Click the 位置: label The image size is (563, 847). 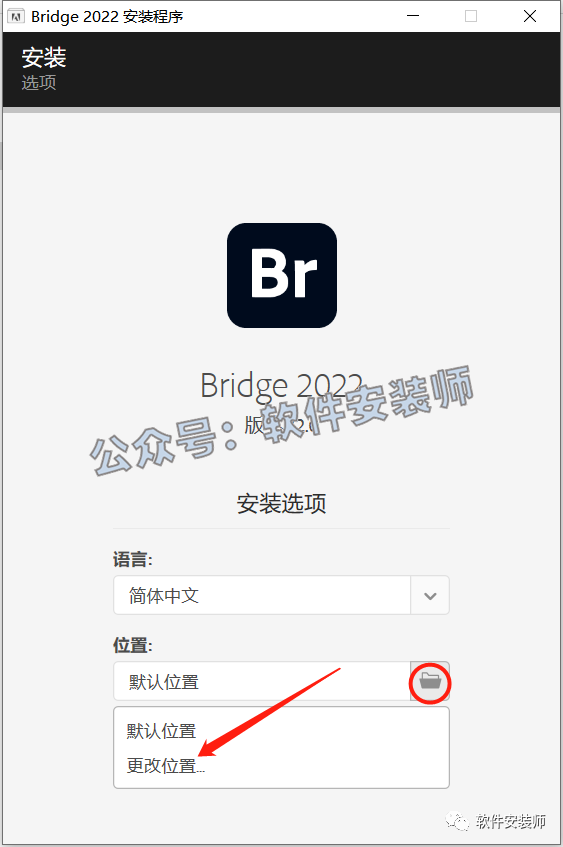[133, 645]
